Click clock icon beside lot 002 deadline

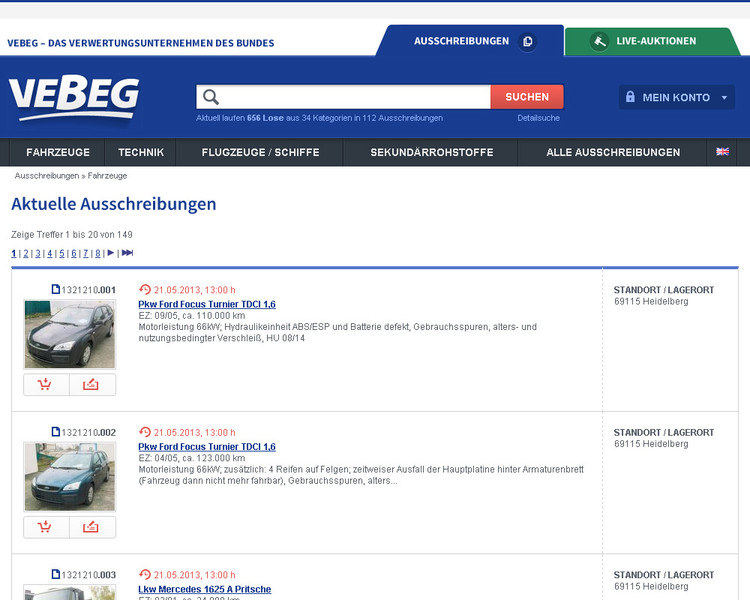tap(144, 432)
